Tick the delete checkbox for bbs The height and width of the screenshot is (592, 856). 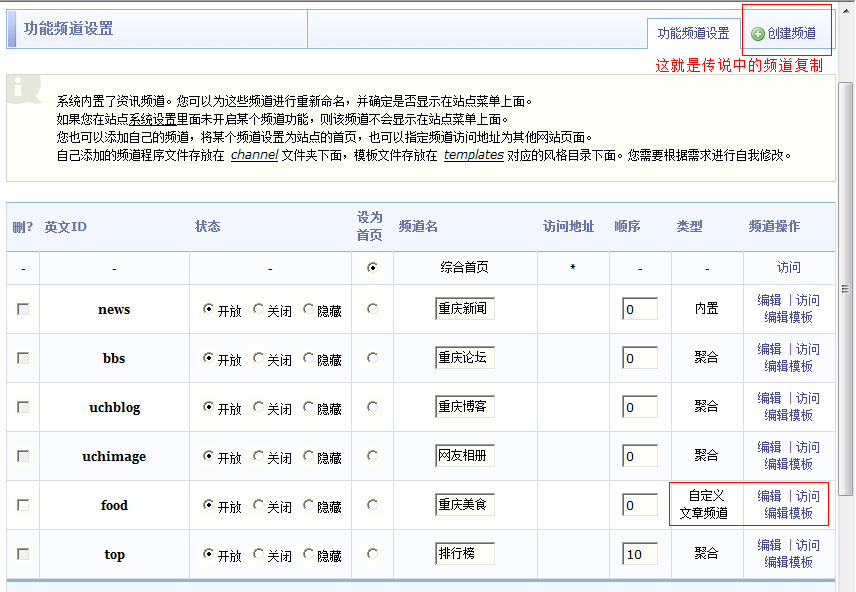pyautogui.click(x=23, y=358)
